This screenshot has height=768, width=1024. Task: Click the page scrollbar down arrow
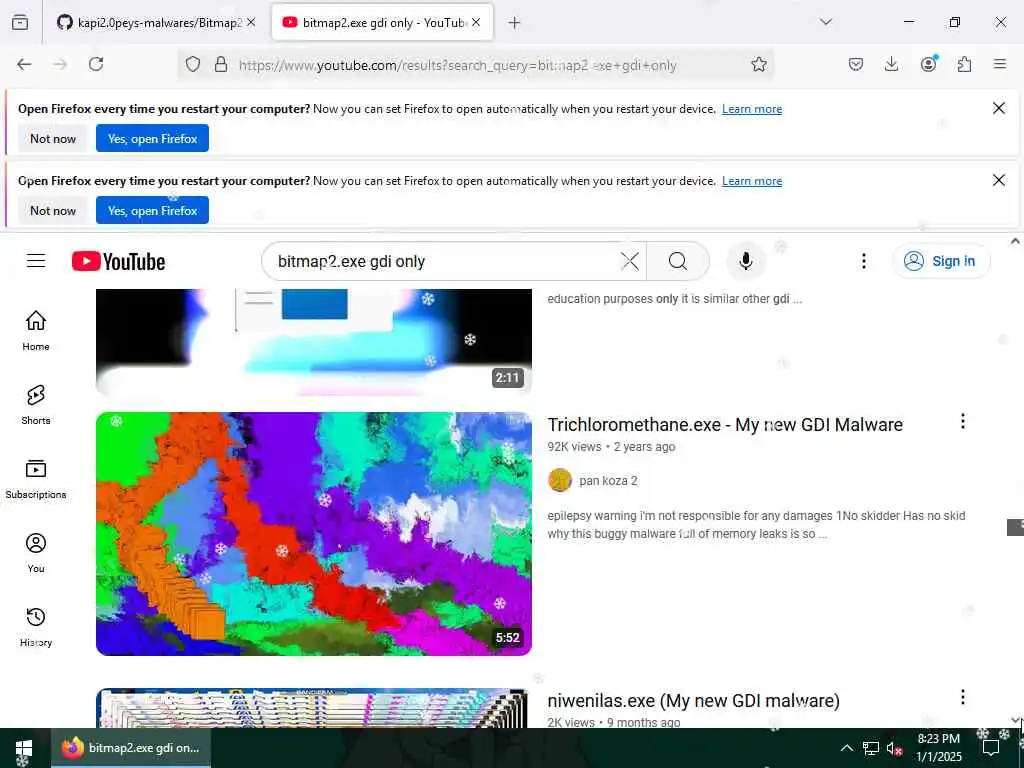1015,720
